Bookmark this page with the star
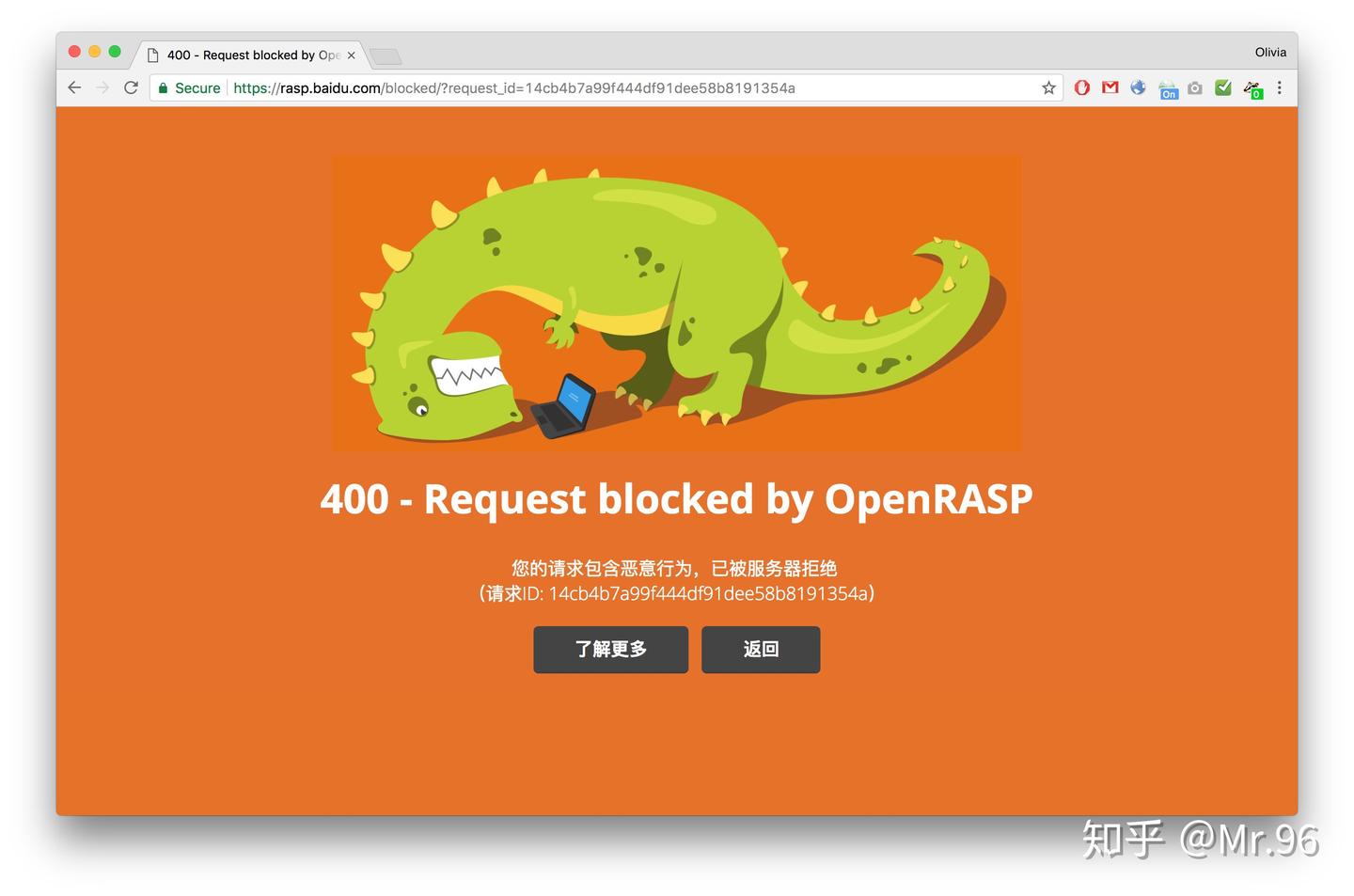Screen dimensions: 1354x896 pos(1048,87)
